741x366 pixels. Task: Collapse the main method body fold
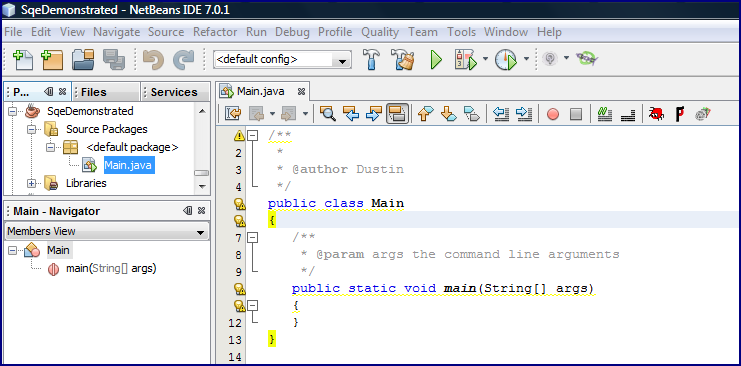(253, 305)
